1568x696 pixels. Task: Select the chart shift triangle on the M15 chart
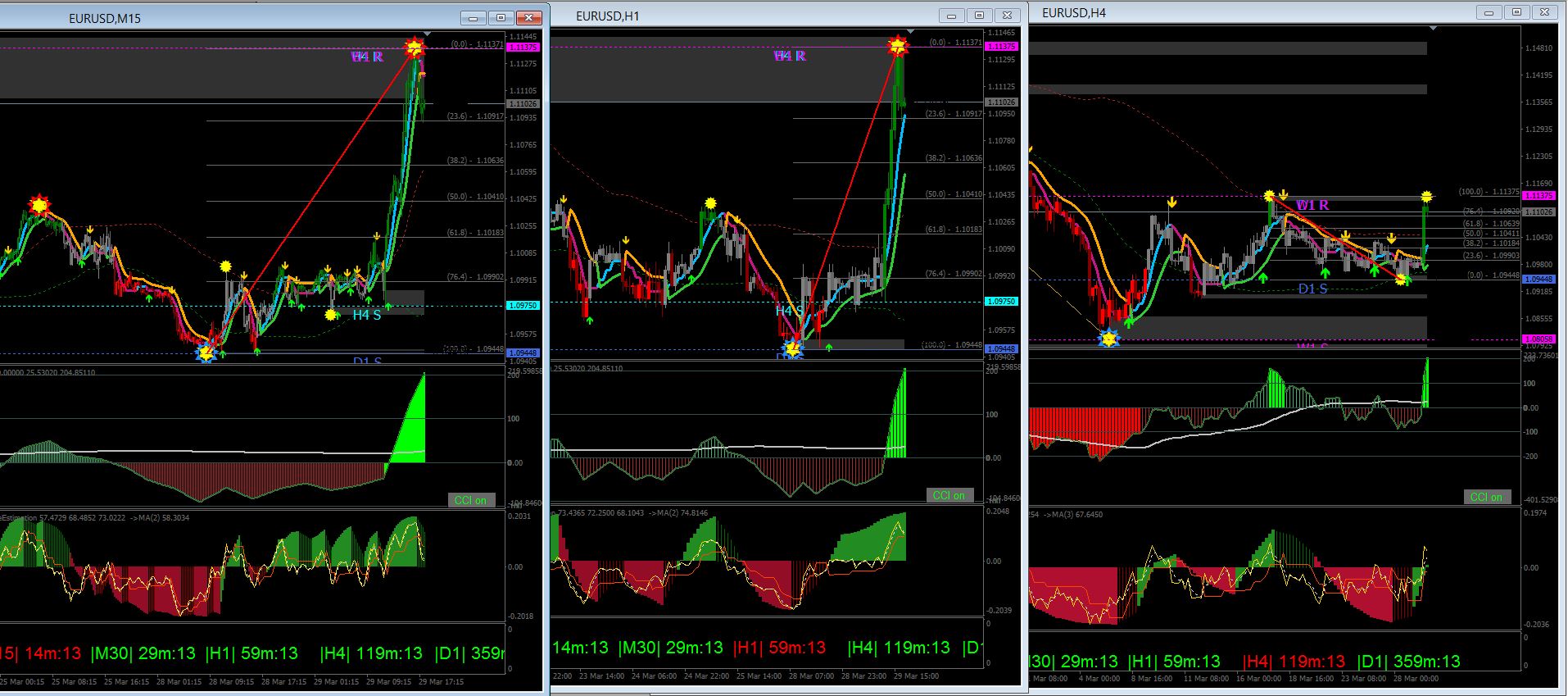point(427,34)
